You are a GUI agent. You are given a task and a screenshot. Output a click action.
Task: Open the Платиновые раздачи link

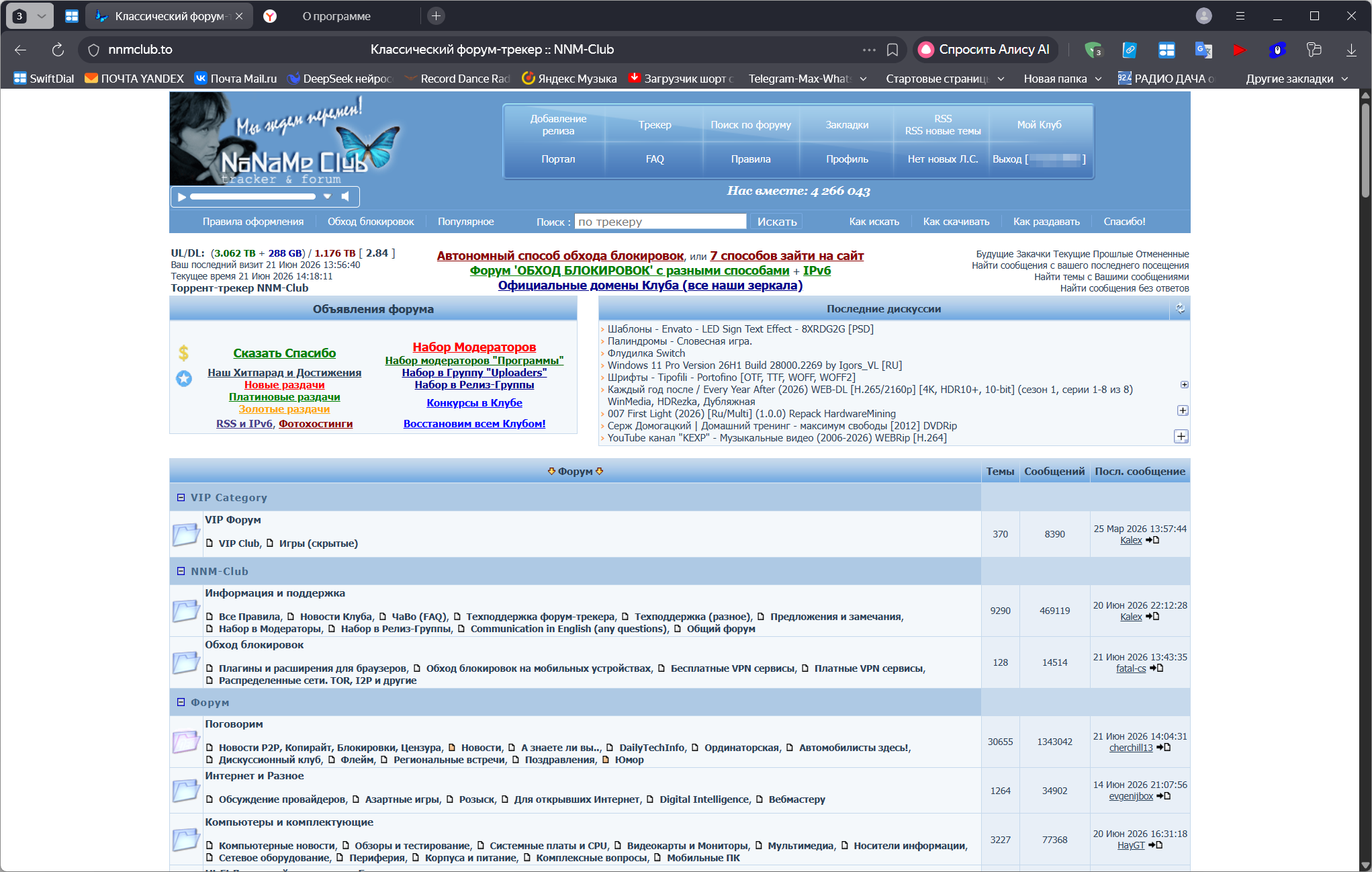point(285,397)
